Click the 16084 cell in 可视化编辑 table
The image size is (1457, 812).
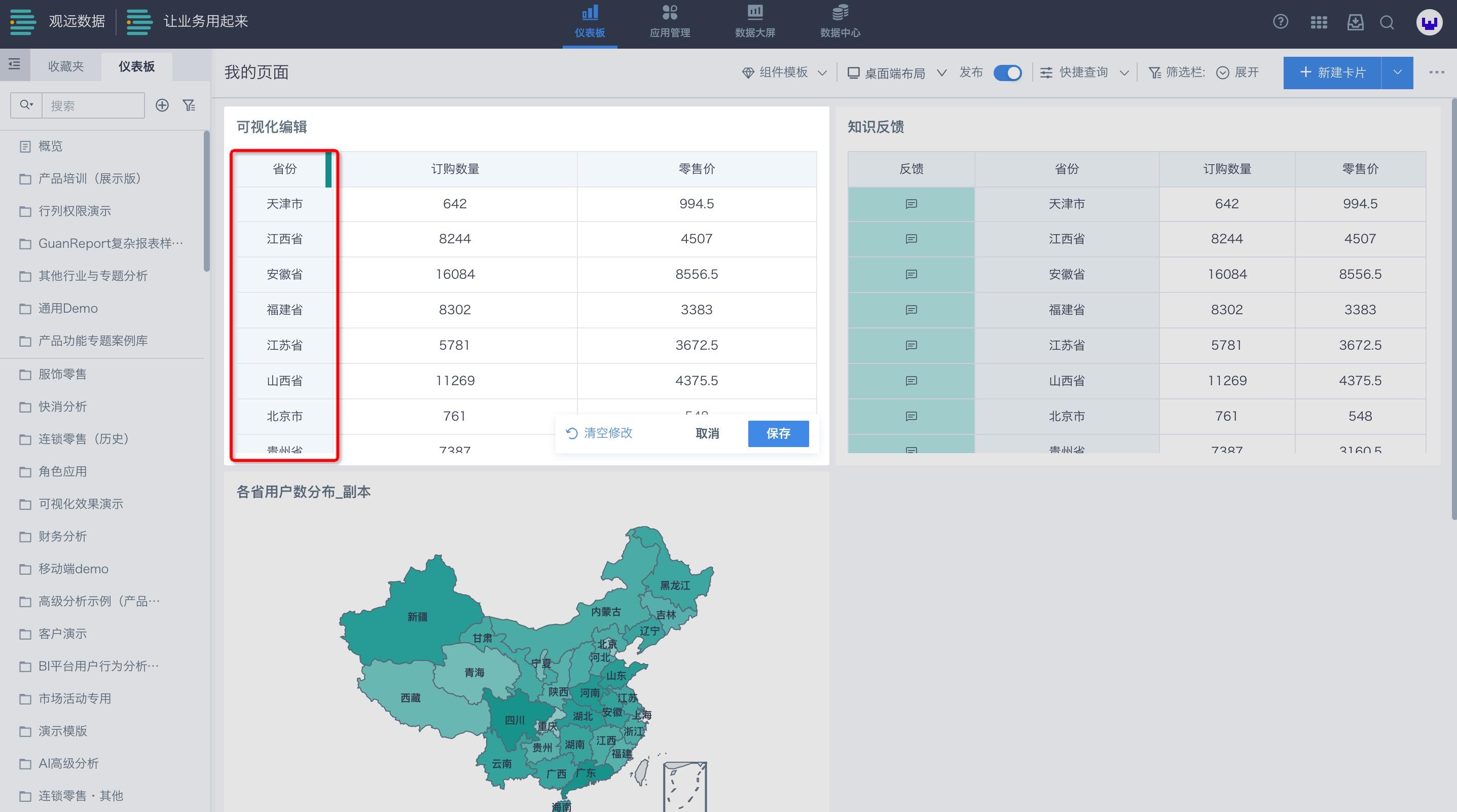tap(455, 274)
